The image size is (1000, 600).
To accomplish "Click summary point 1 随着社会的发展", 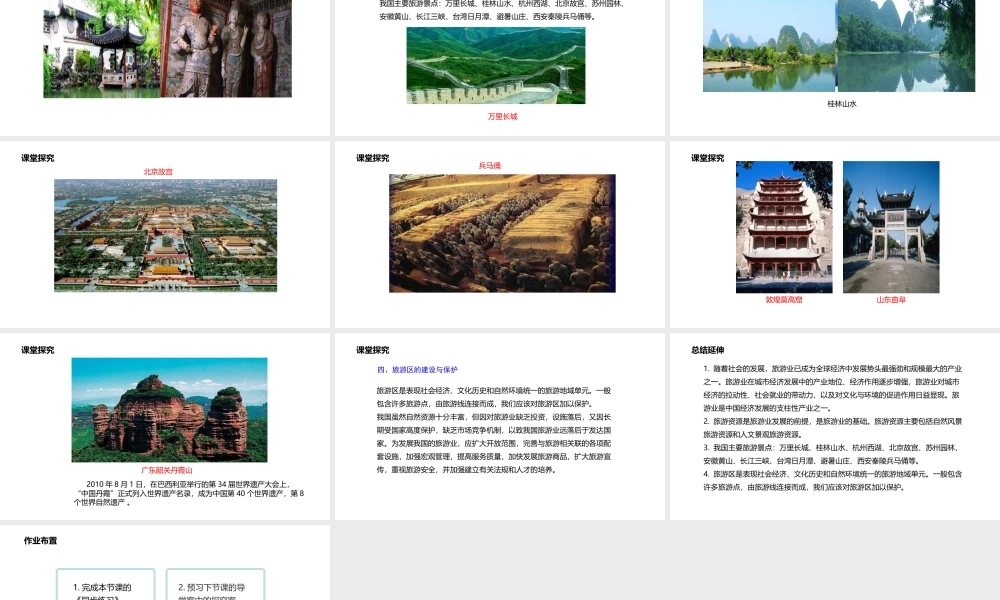I will coord(832,388).
